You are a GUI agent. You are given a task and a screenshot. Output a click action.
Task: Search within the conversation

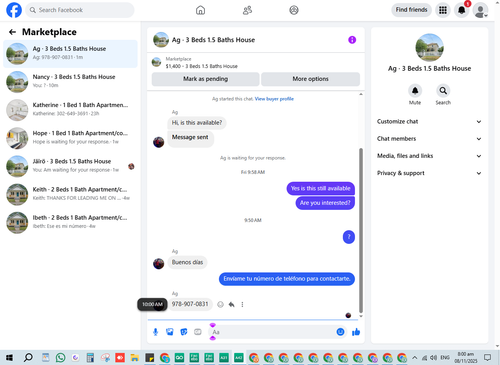[443, 91]
